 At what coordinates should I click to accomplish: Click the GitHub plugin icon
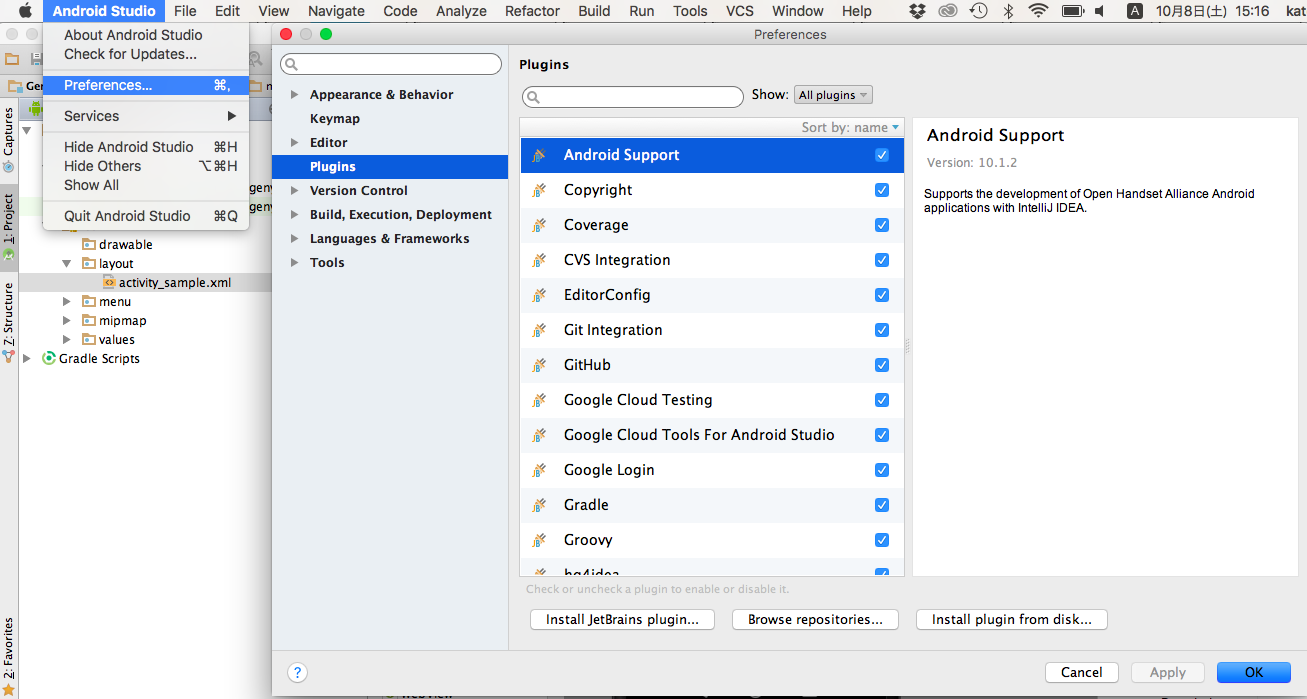tap(539, 365)
